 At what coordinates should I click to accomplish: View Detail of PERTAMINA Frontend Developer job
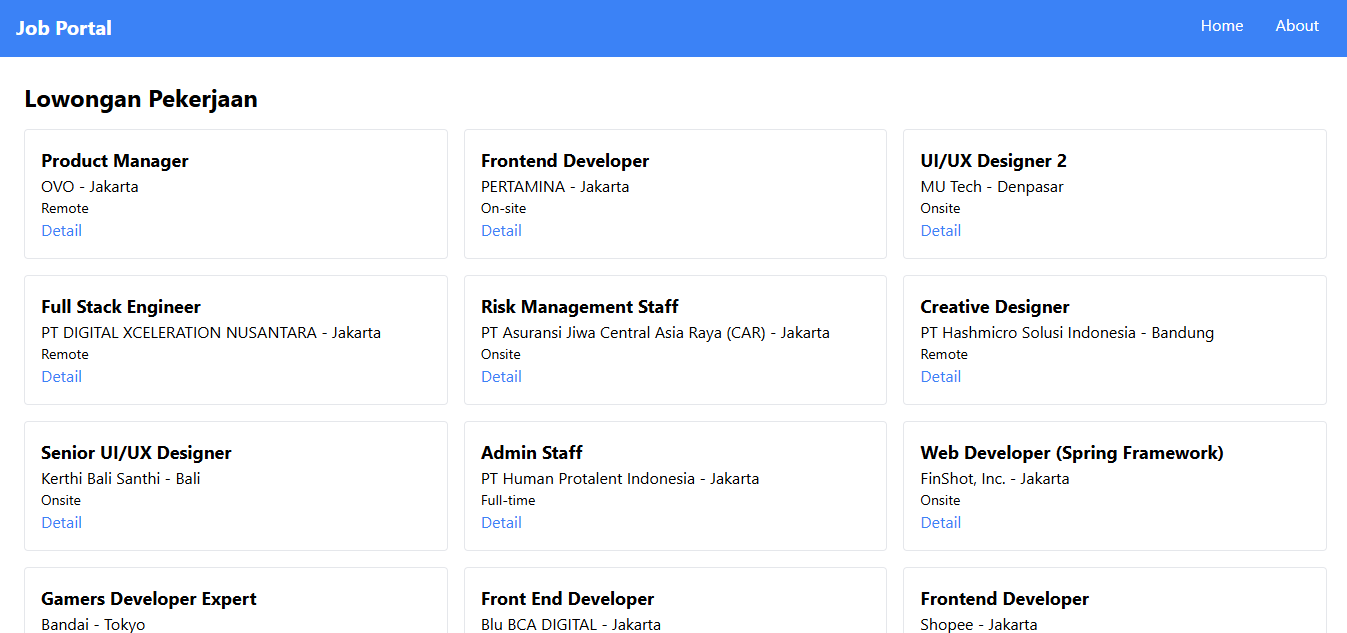[501, 231]
